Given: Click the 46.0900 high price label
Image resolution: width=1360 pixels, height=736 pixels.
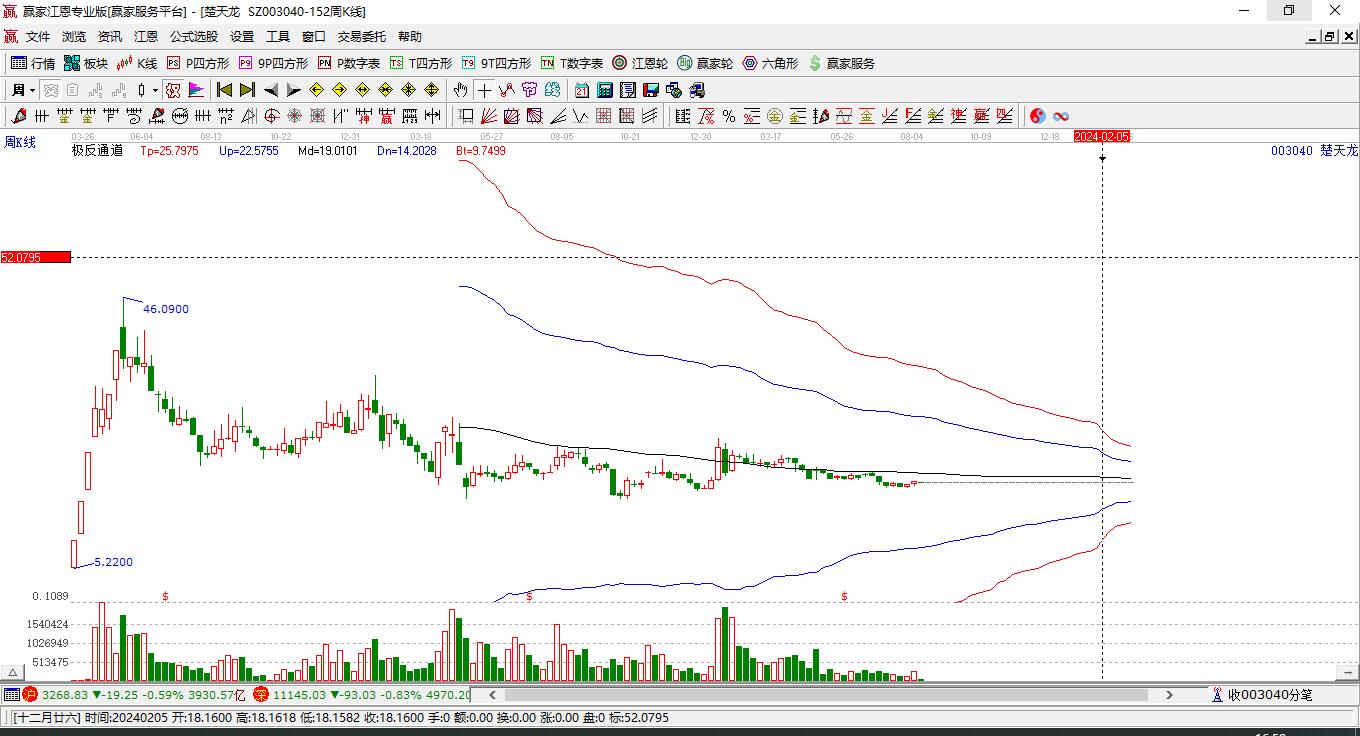Looking at the screenshot, I should click(166, 309).
